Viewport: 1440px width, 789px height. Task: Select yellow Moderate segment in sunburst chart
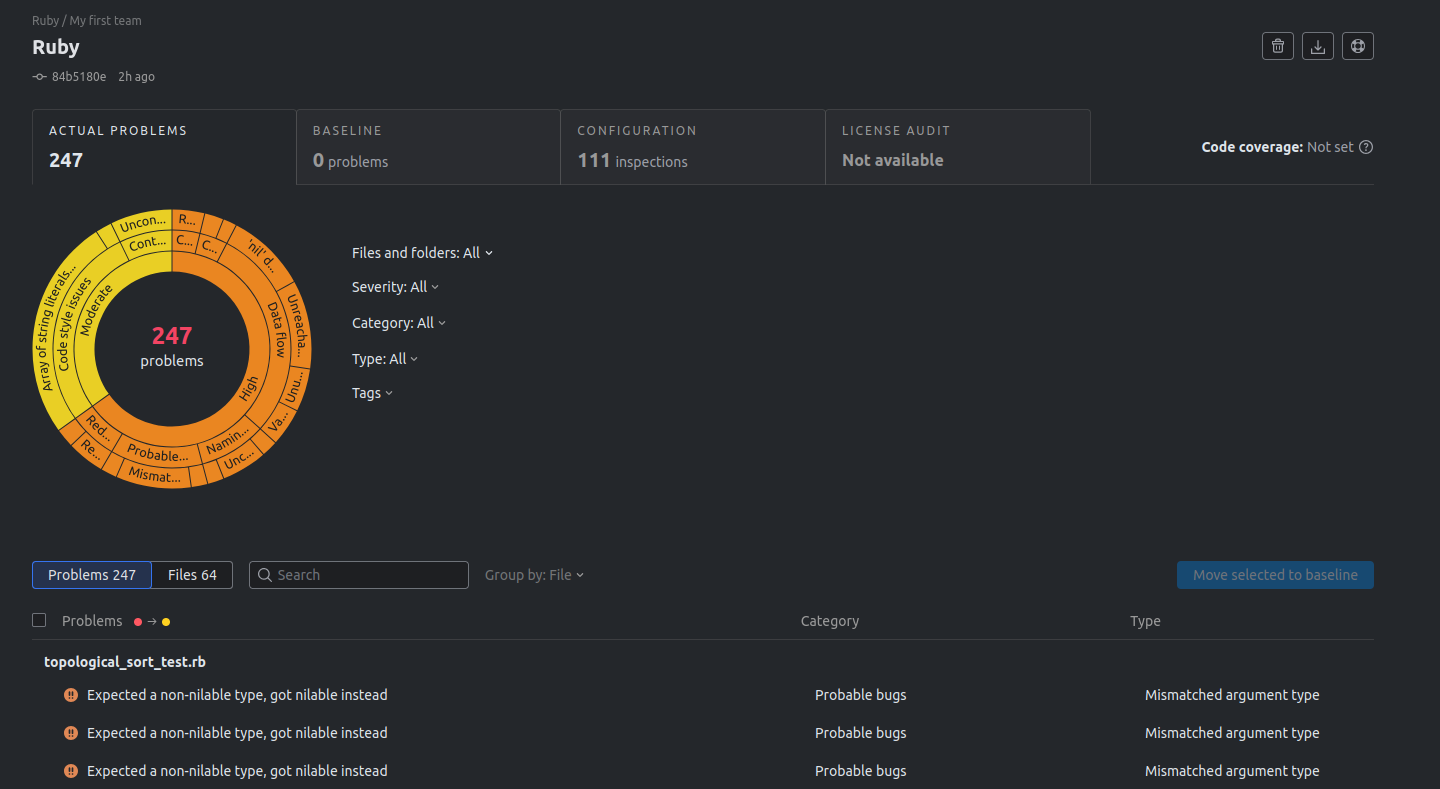(x=98, y=312)
